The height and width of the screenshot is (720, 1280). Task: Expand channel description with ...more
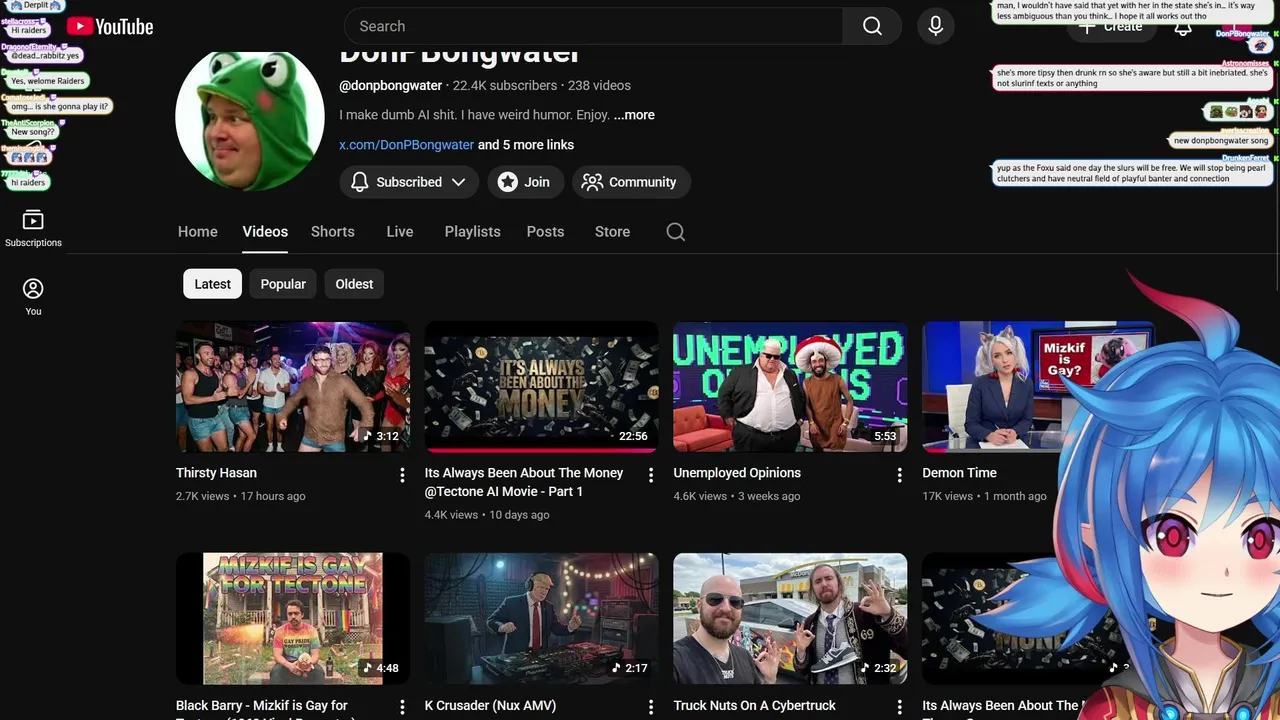point(634,115)
